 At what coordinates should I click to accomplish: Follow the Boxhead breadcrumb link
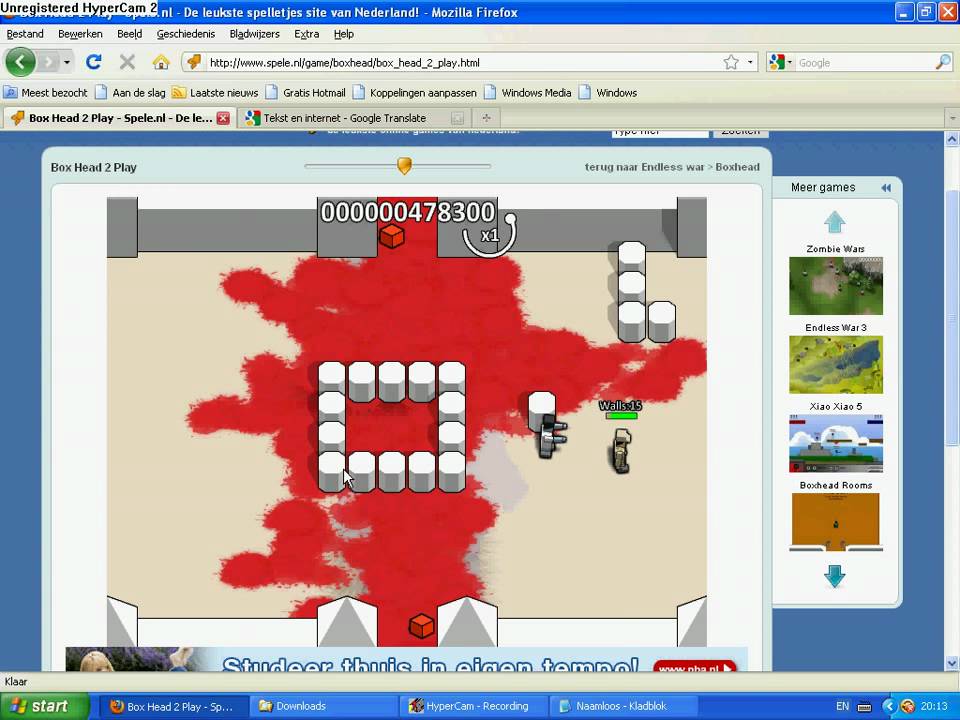tap(737, 167)
